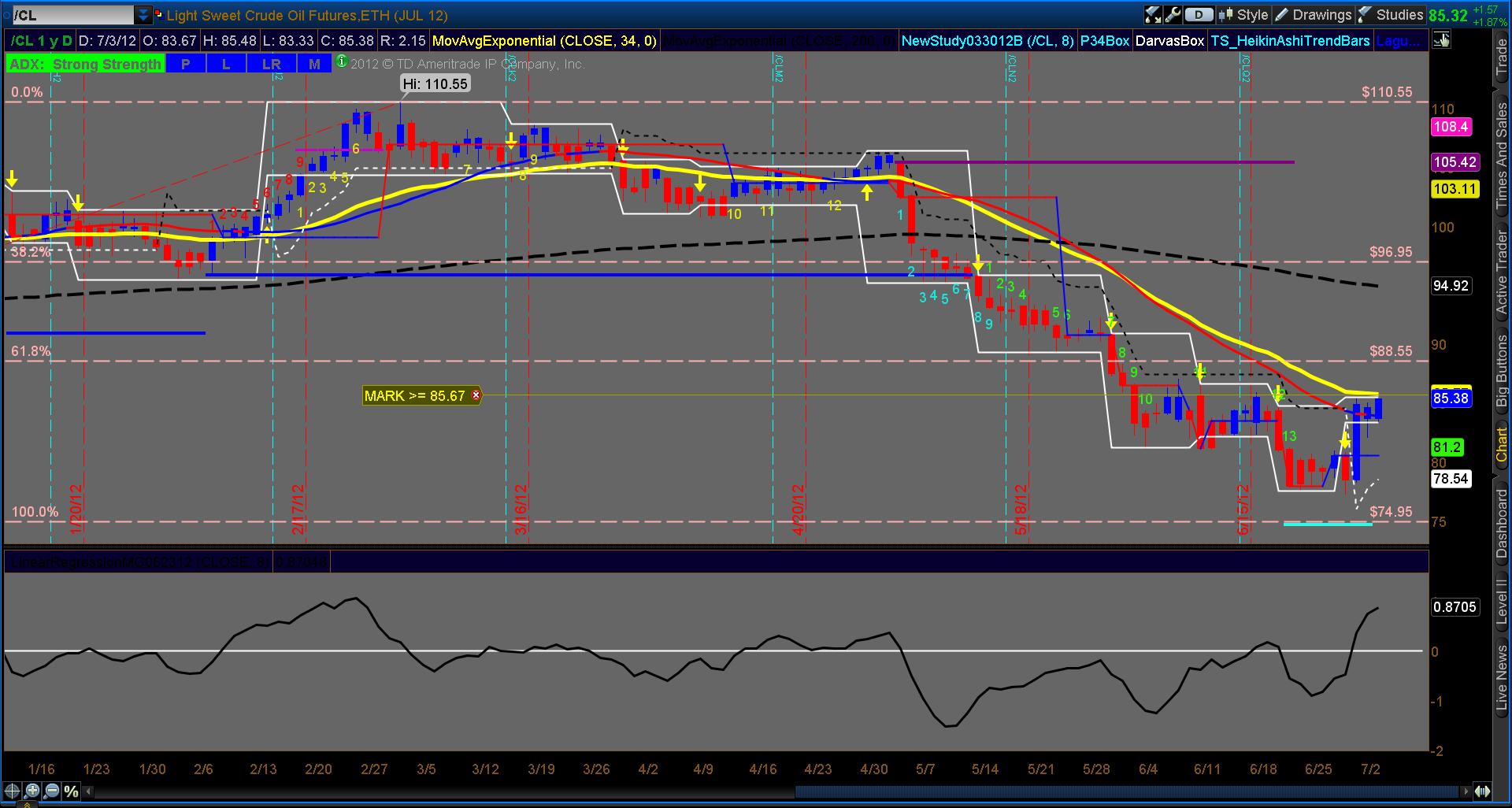The height and width of the screenshot is (808, 1512).
Task: Select the TS_HeikinAshiTrendBars study label
Action: click(x=1290, y=41)
